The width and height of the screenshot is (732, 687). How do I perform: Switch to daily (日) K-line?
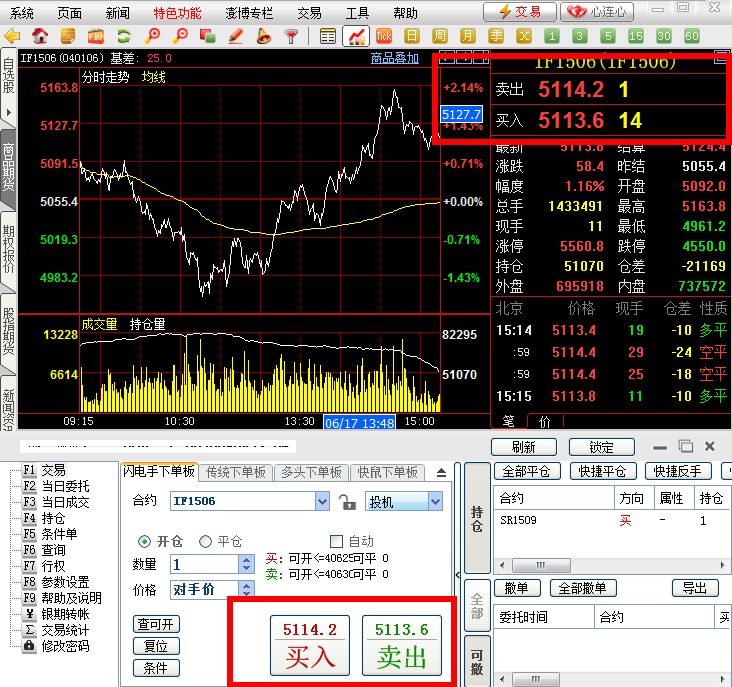pyautogui.click(x=412, y=36)
